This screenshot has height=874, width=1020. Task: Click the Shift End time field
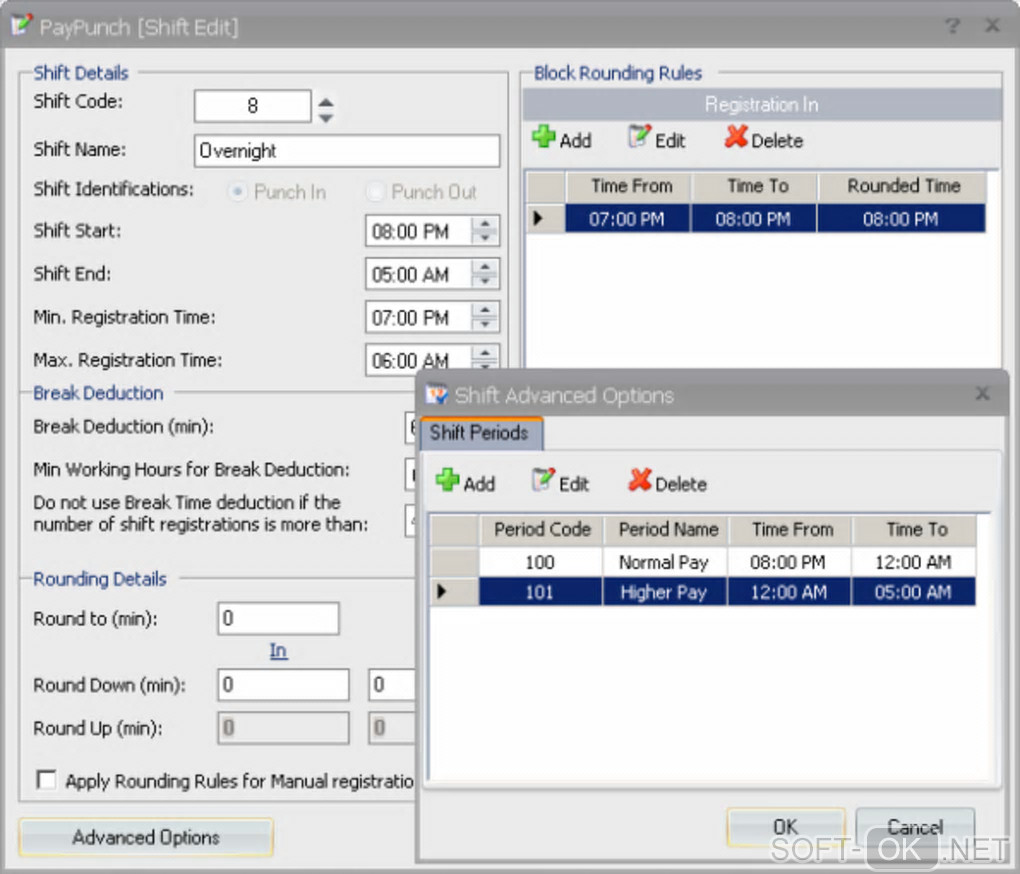[x=420, y=274]
